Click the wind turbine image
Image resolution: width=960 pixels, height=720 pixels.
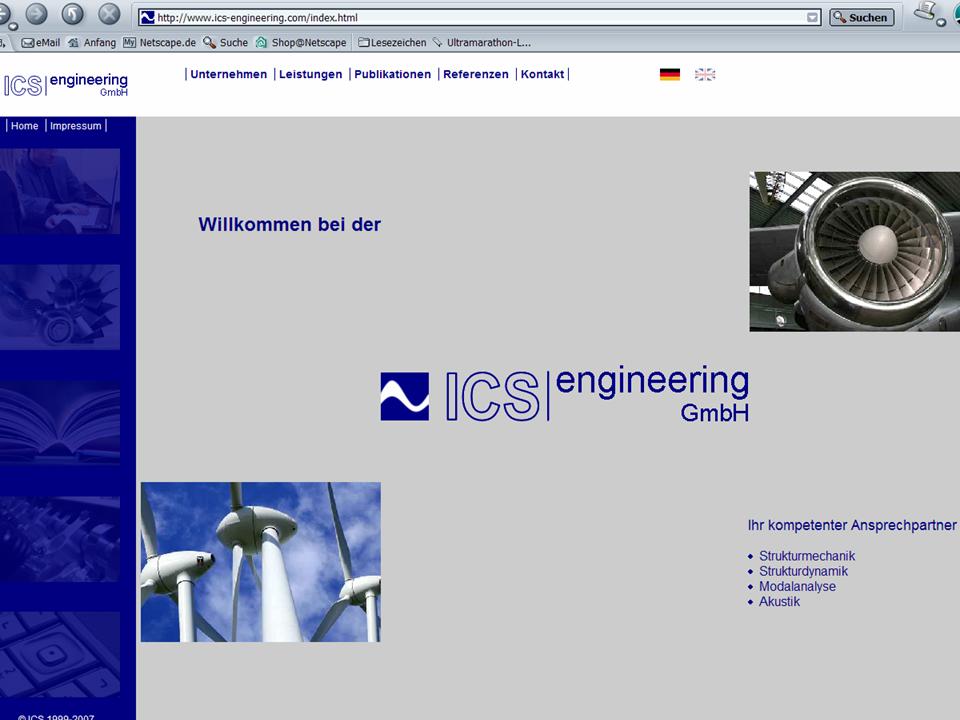point(260,562)
